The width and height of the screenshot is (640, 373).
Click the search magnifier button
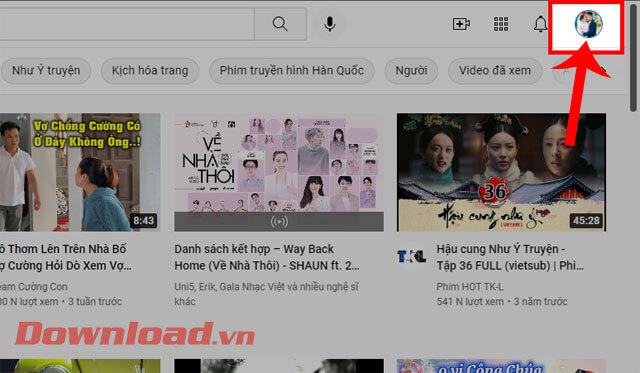pos(280,24)
